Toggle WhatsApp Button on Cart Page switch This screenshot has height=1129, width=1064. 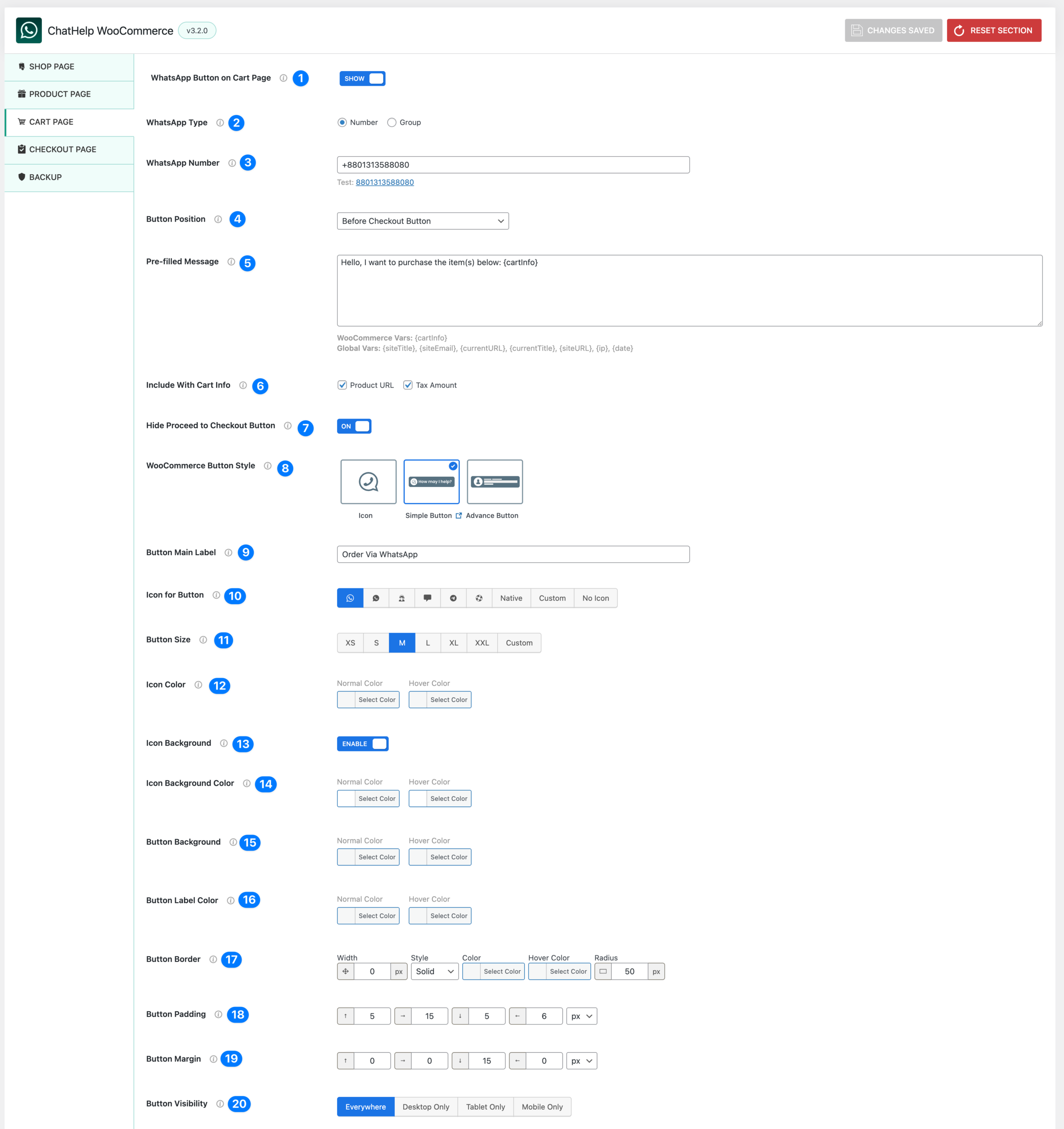pos(362,79)
